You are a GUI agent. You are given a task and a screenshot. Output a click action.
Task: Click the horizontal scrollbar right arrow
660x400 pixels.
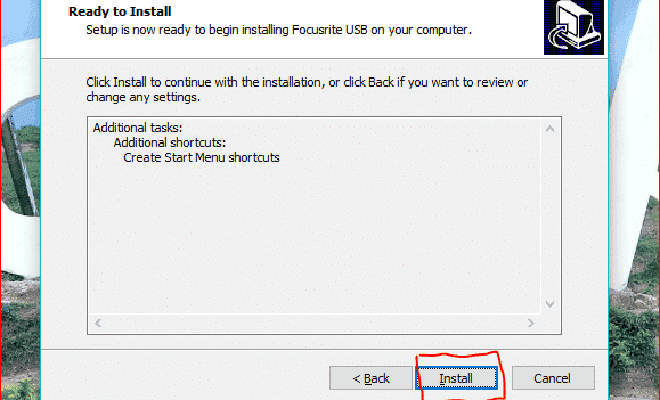[531, 323]
